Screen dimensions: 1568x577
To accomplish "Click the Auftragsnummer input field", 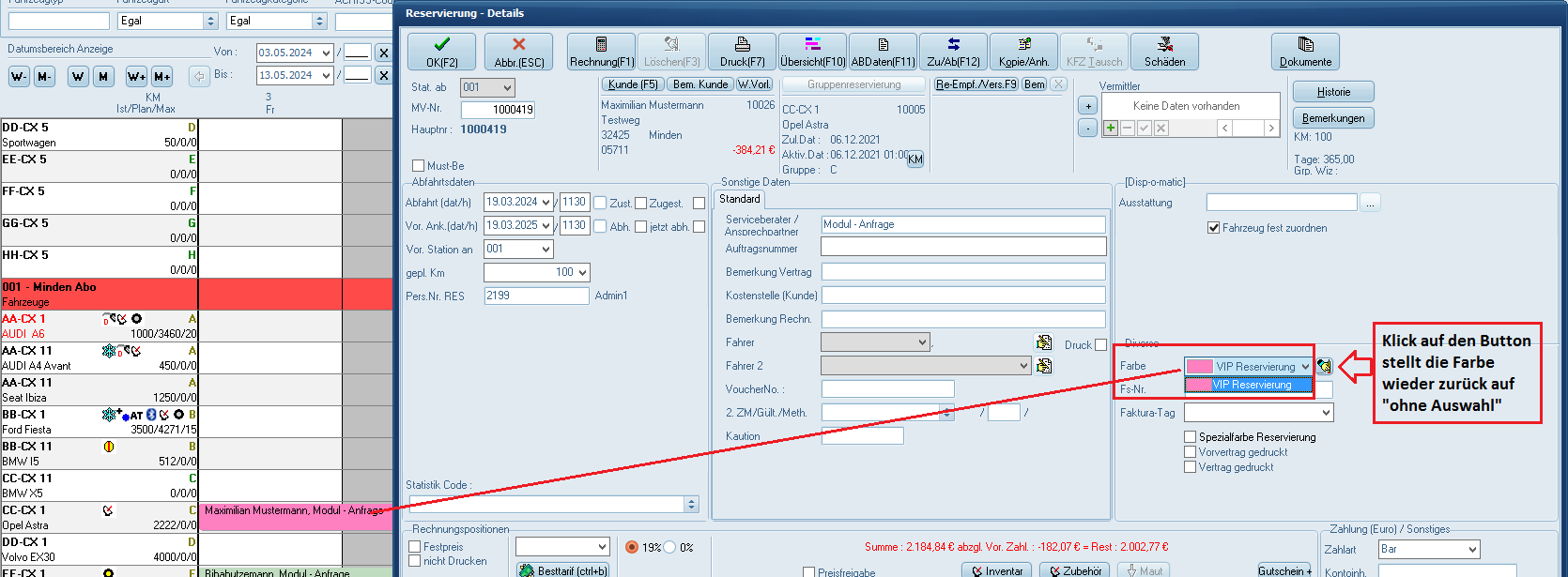I will [x=962, y=247].
